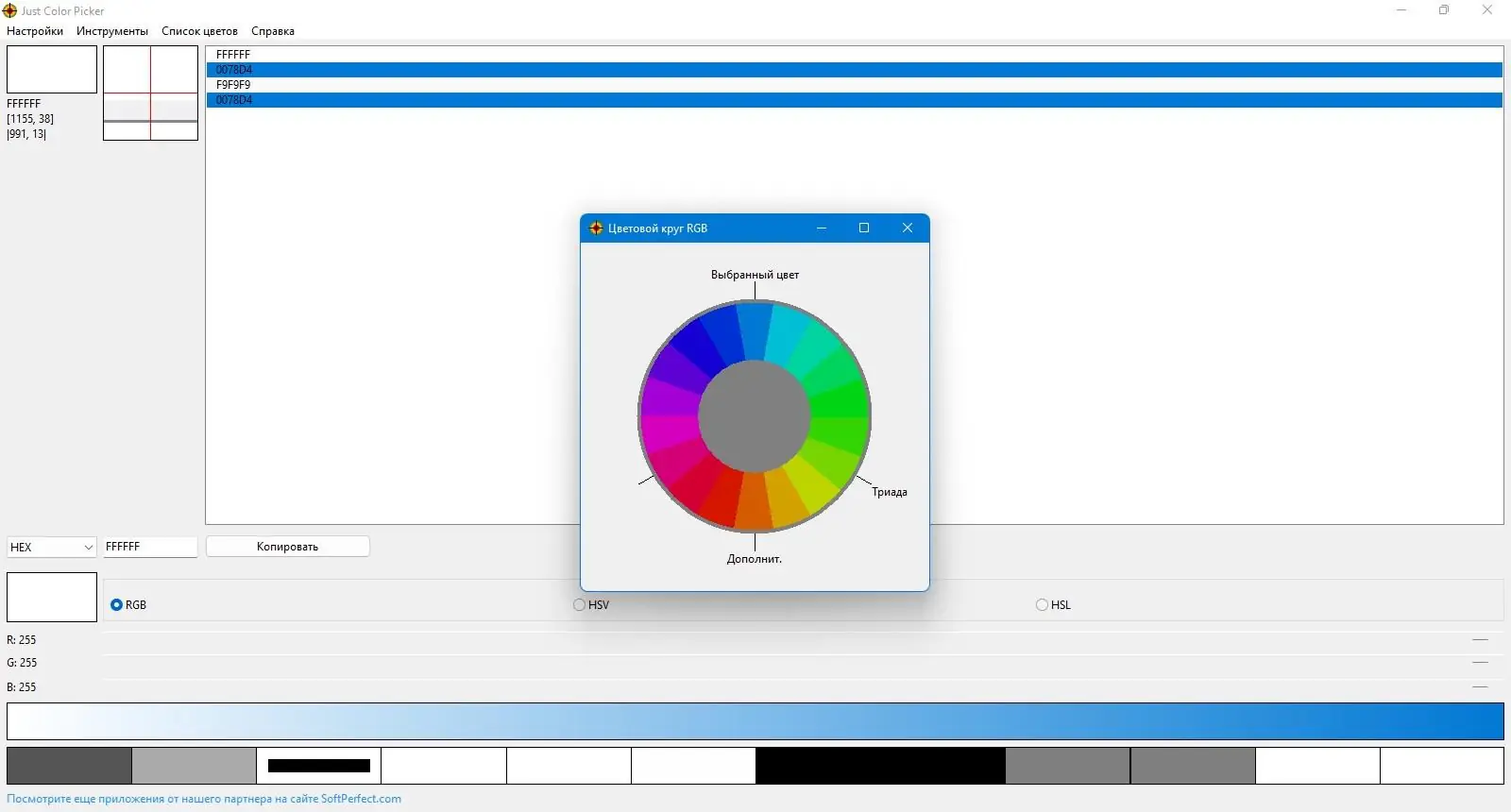Click the pure green wedge of the color wheel
The height and width of the screenshot is (812, 1511).
(x=839, y=400)
